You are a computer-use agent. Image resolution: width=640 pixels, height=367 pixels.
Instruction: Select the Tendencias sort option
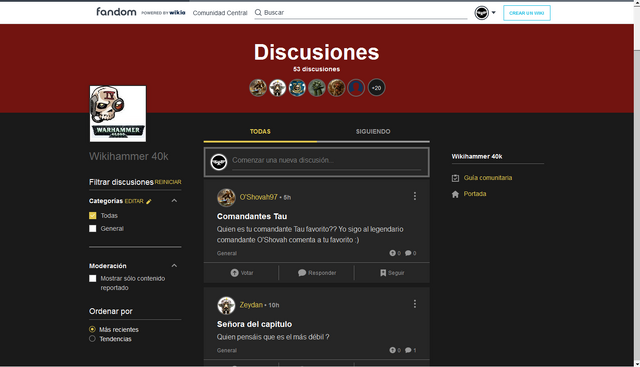(x=92, y=339)
